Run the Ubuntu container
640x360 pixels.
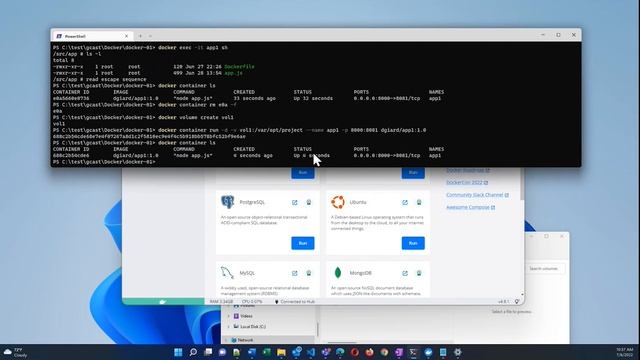tap(413, 243)
